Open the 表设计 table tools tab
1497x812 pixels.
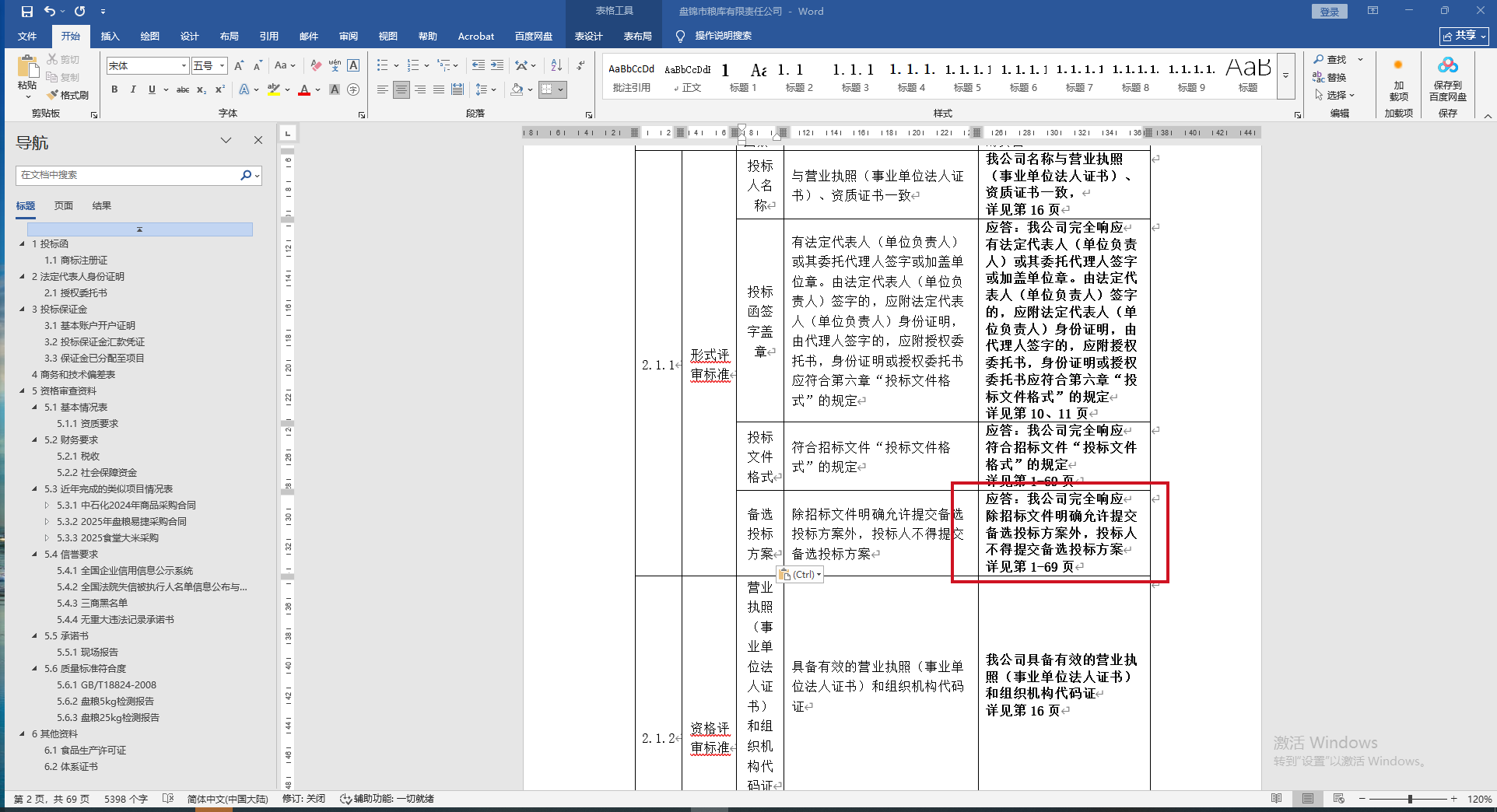[589, 37]
